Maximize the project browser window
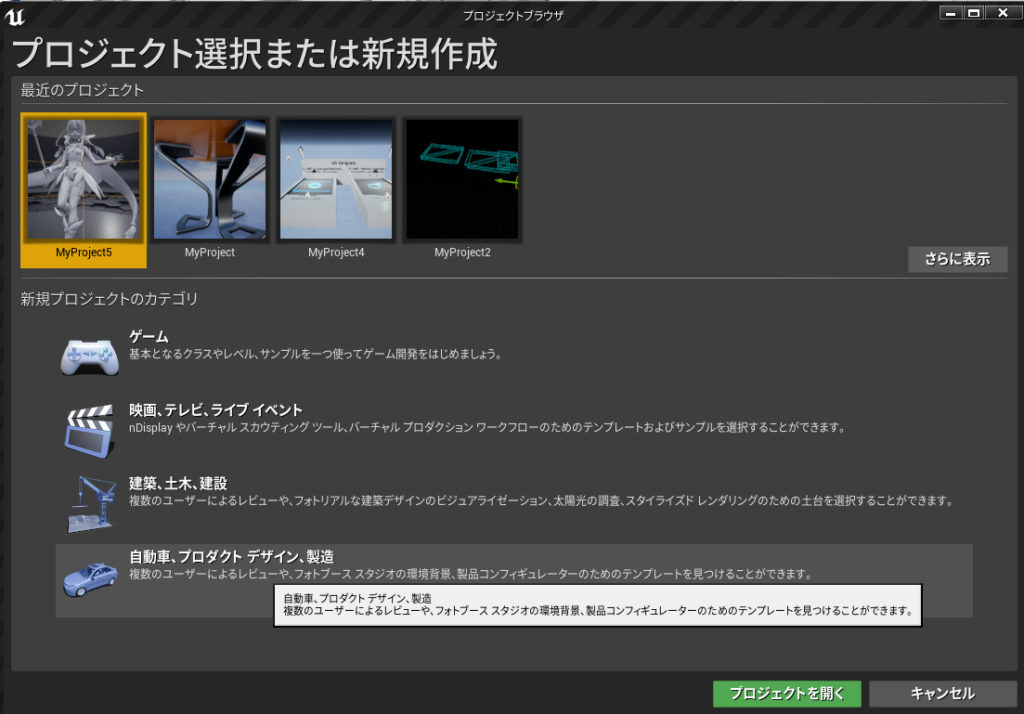Viewport: 1024px width, 714px height. pyautogui.click(x=974, y=12)
